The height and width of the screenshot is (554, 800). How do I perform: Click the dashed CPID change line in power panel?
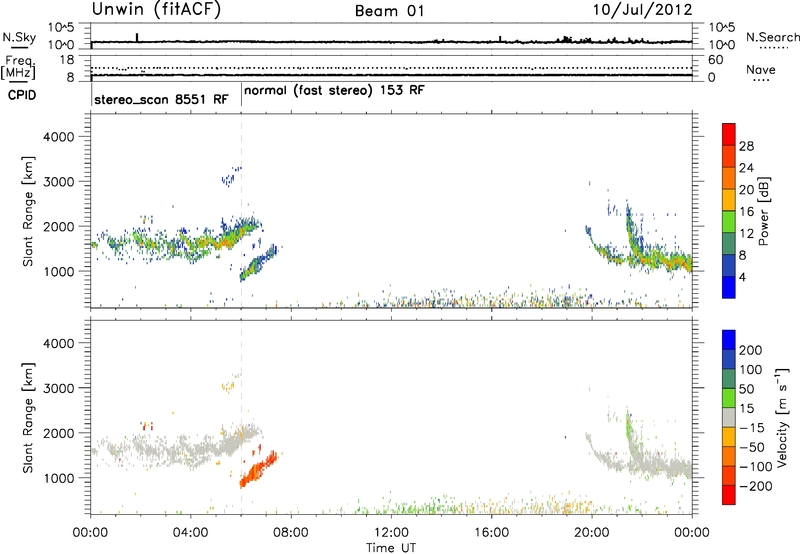(241, 211)
